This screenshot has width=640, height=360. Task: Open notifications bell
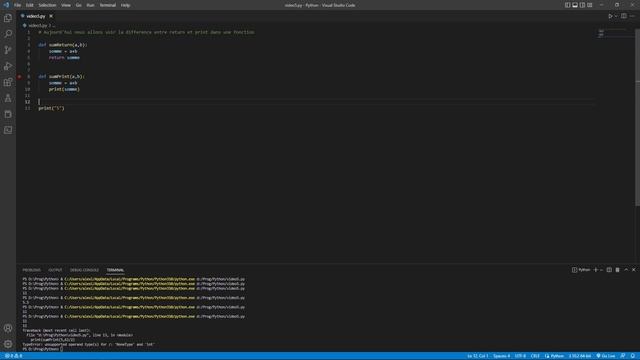(x=633, y=356)
